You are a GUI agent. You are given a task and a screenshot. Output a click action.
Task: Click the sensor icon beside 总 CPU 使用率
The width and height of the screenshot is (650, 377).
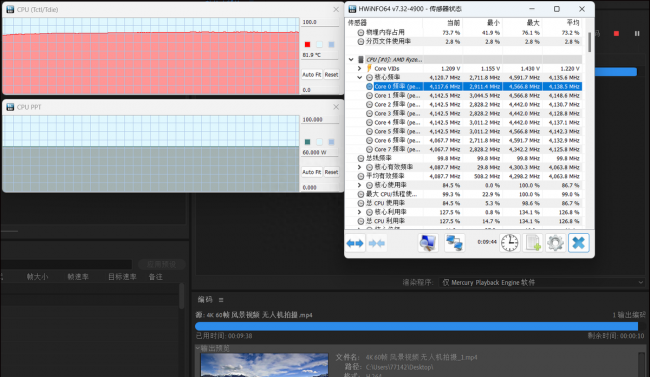(361, 203)
